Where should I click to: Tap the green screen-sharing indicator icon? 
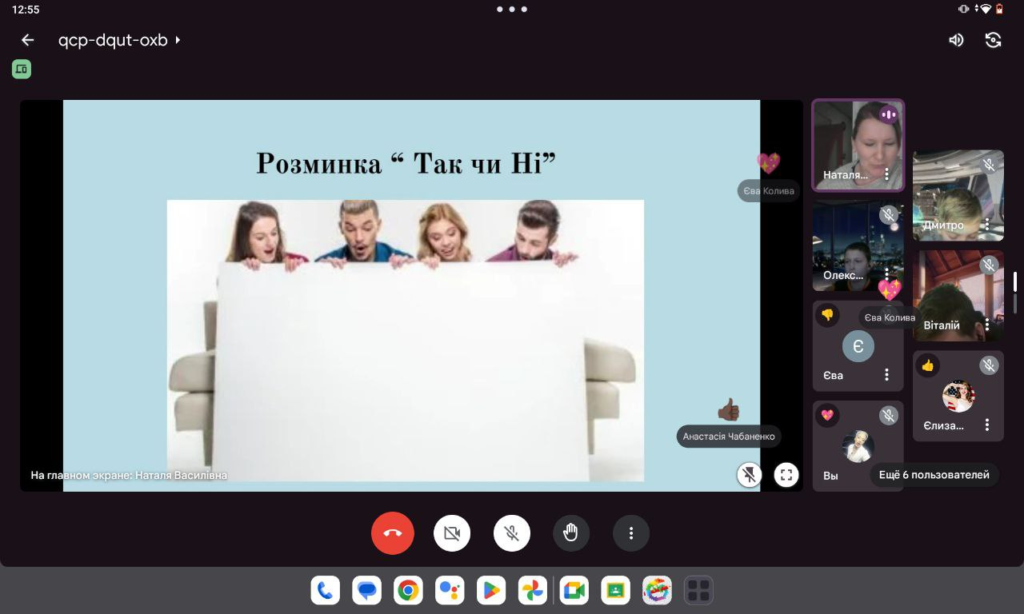click(22, 69)
